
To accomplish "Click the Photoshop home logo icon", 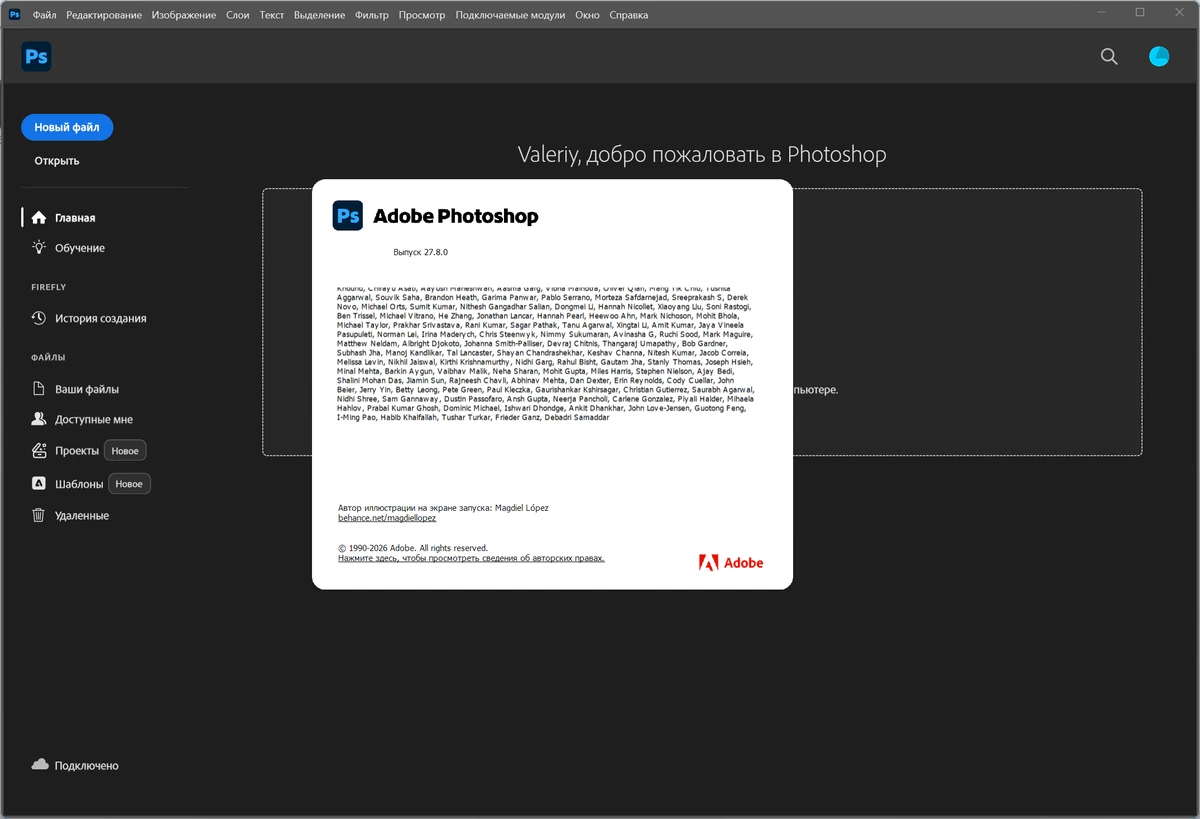I will pos(36,57).
